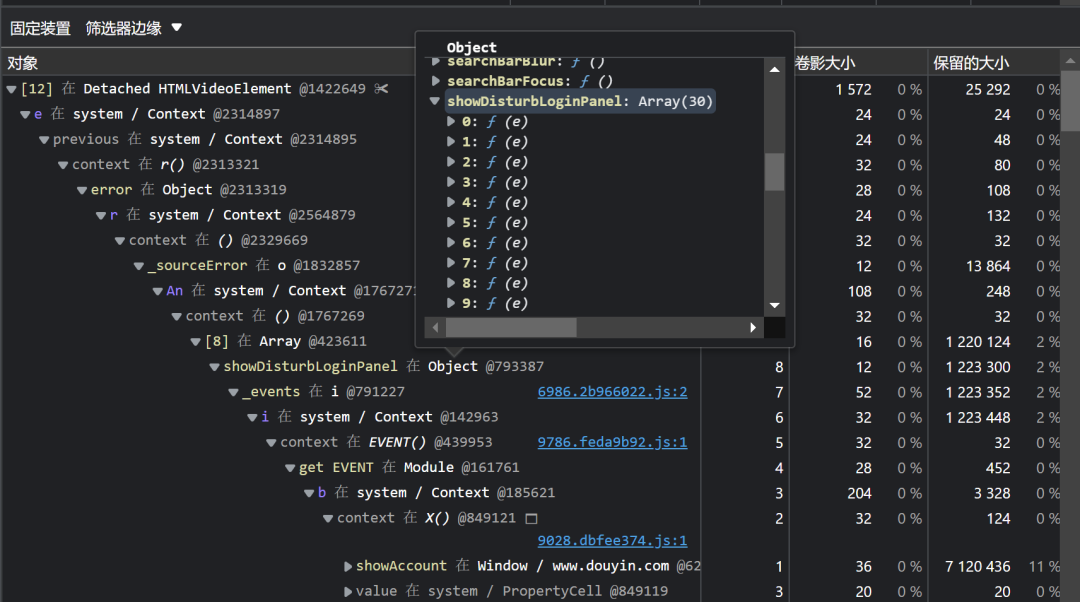
Task: Collapse the e 在 system / Context @2314897 row
Action: 25,114
